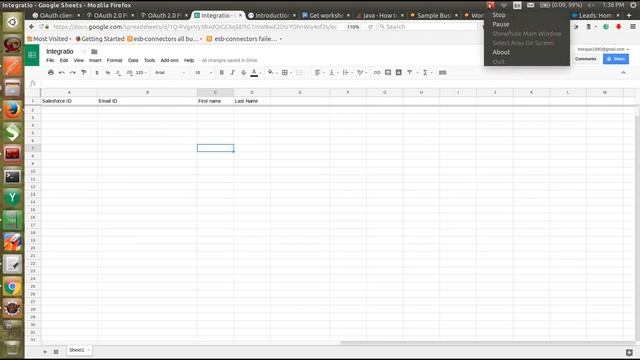The height and width of the screenshot is (360, 640).
Task: Open the Add-ons menu
Action: click(169, 60)
